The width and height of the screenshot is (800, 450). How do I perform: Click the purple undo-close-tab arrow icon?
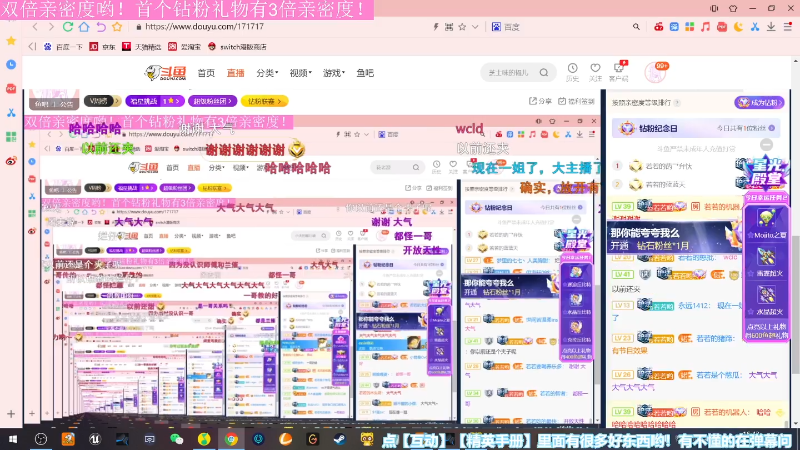point(101,27)
